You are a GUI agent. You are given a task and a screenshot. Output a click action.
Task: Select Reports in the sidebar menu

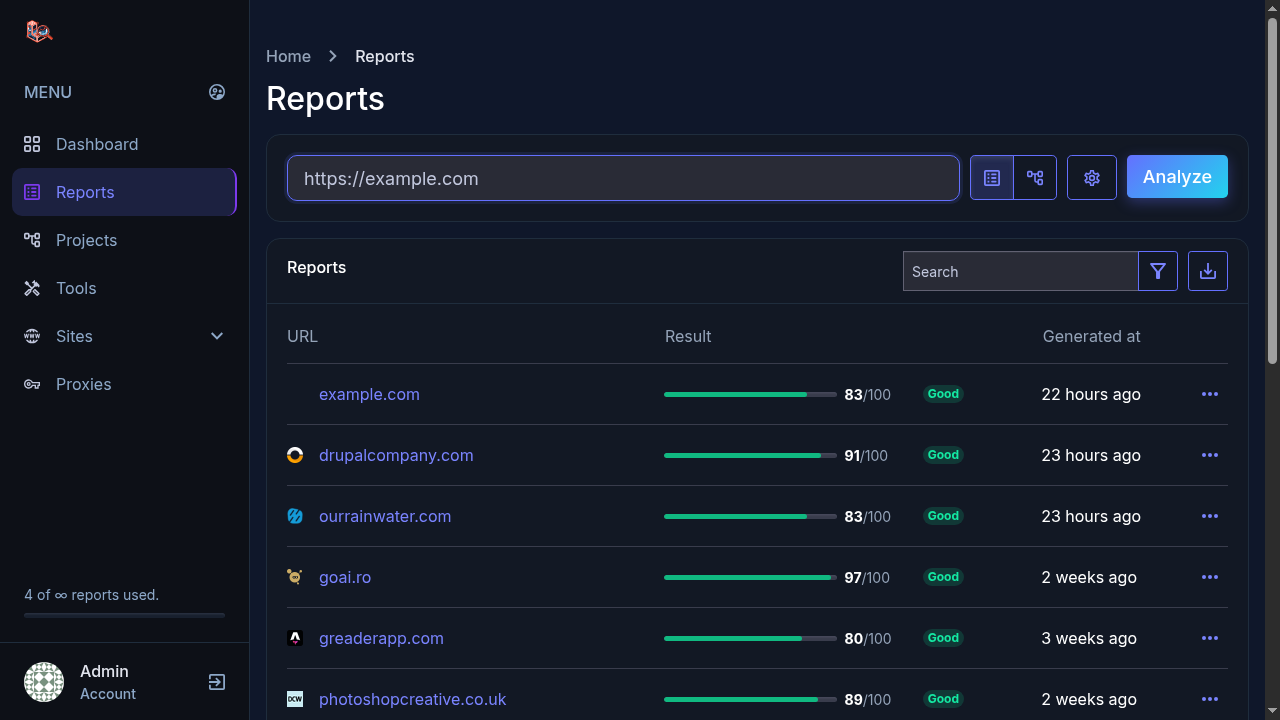(x=124, y=192)
